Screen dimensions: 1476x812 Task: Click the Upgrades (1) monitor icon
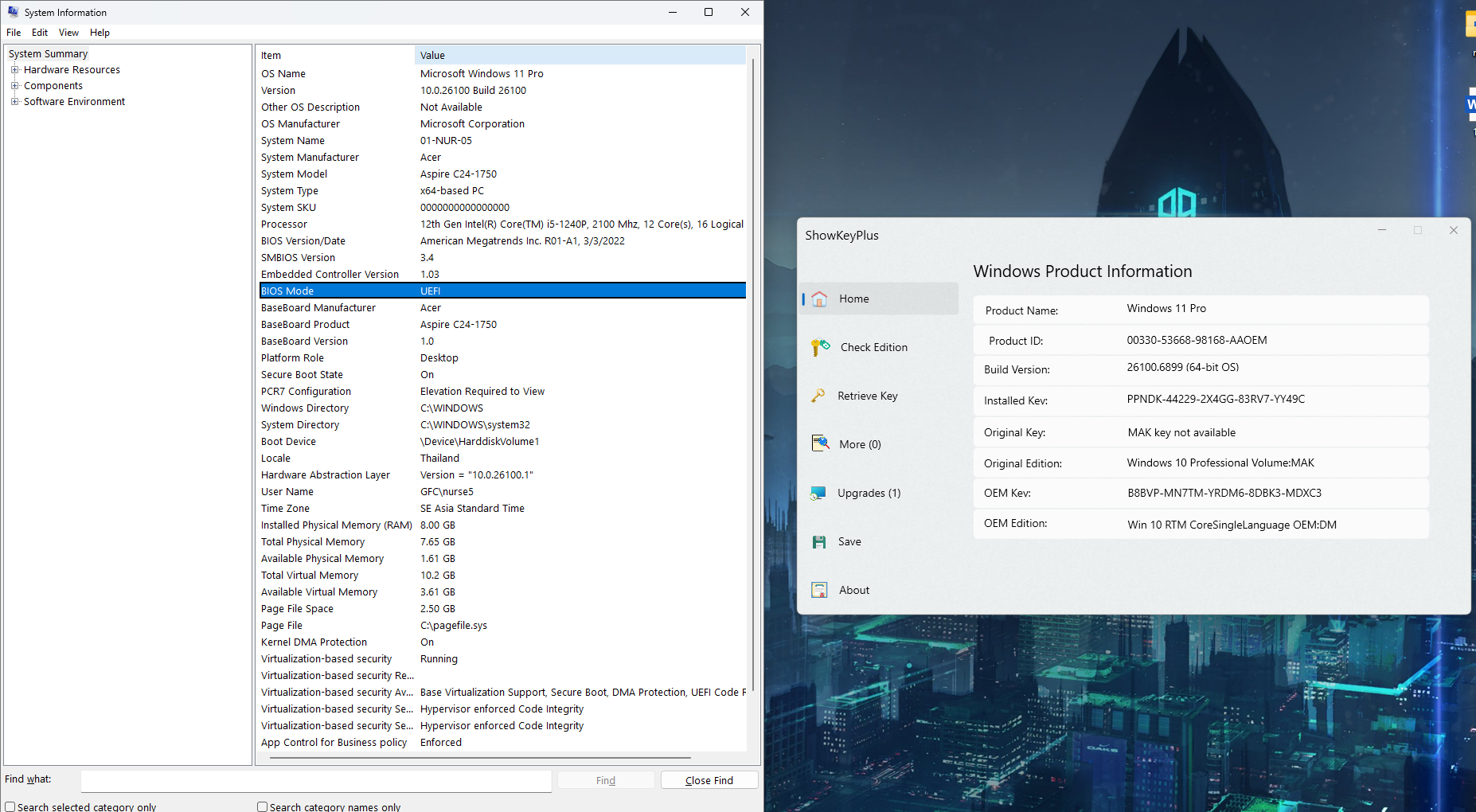tap(818, 494)
